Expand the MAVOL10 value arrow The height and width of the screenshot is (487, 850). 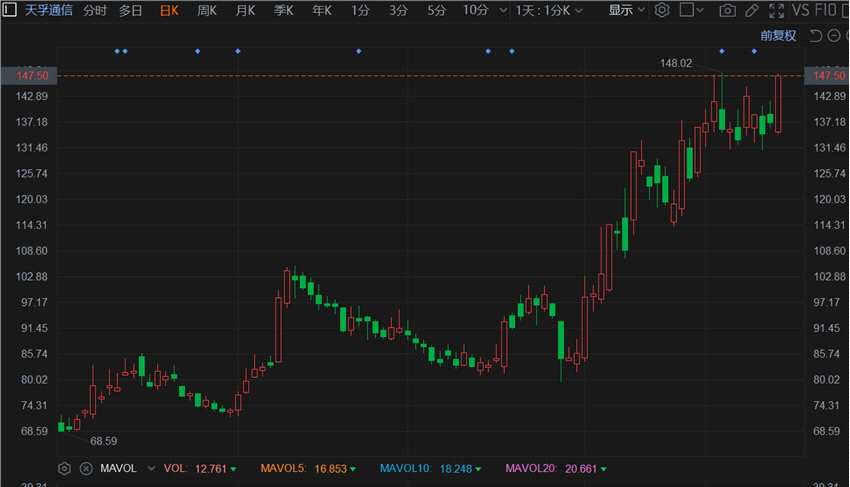tap(478, 469)
